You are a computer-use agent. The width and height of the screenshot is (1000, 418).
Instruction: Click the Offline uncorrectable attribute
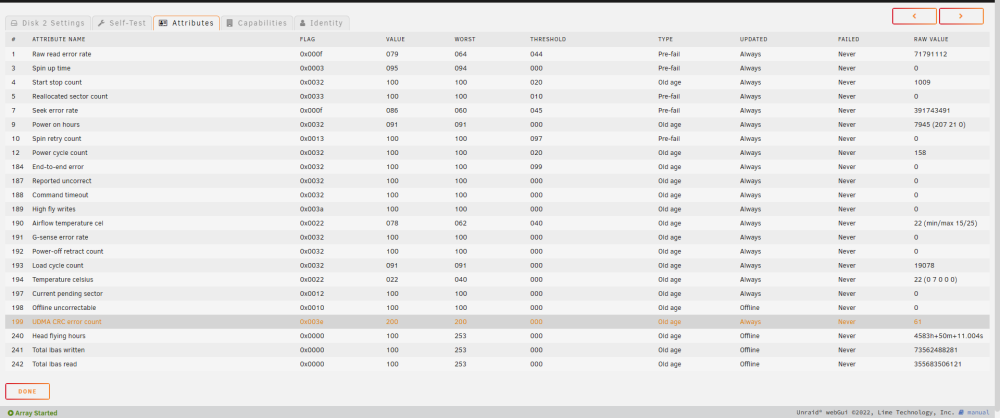point(64,308)
